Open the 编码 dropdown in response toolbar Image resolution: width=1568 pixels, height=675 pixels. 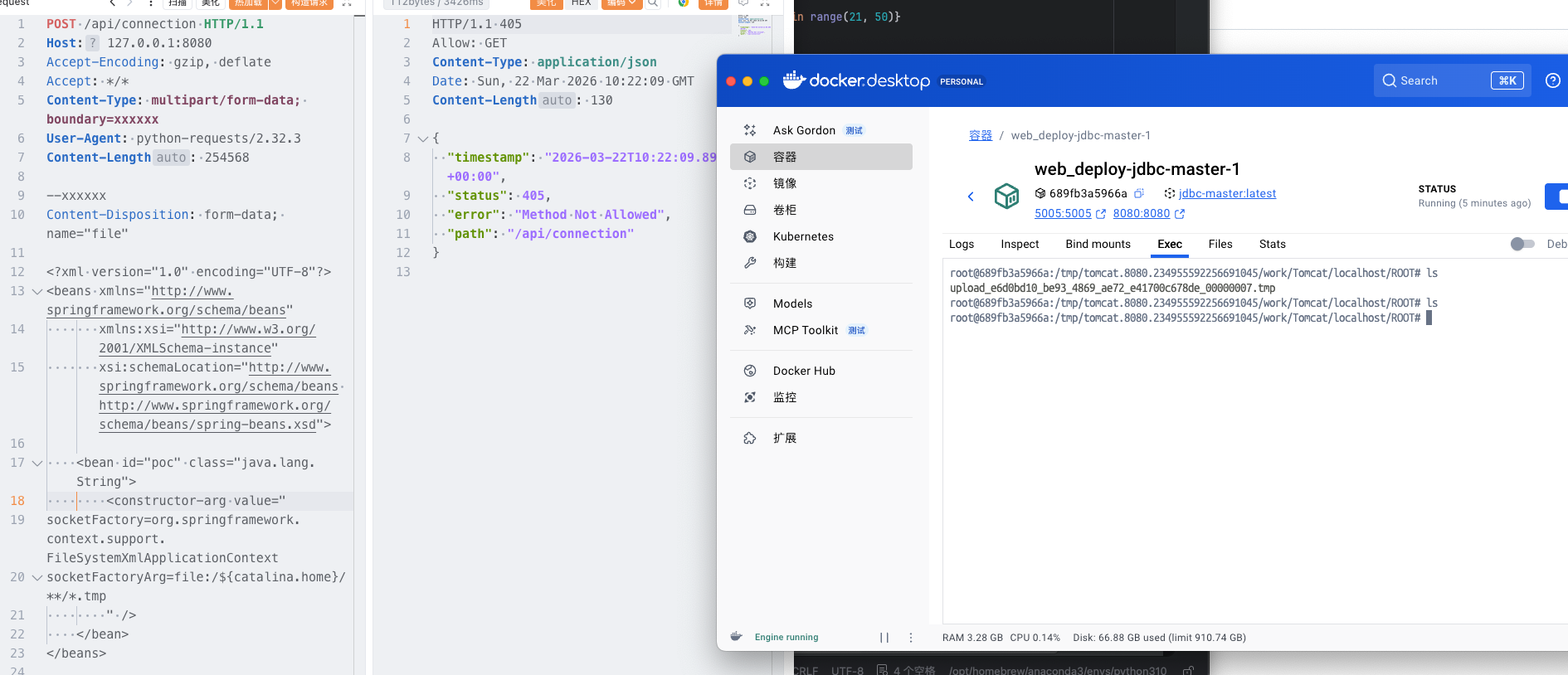(x=621, y=3)
